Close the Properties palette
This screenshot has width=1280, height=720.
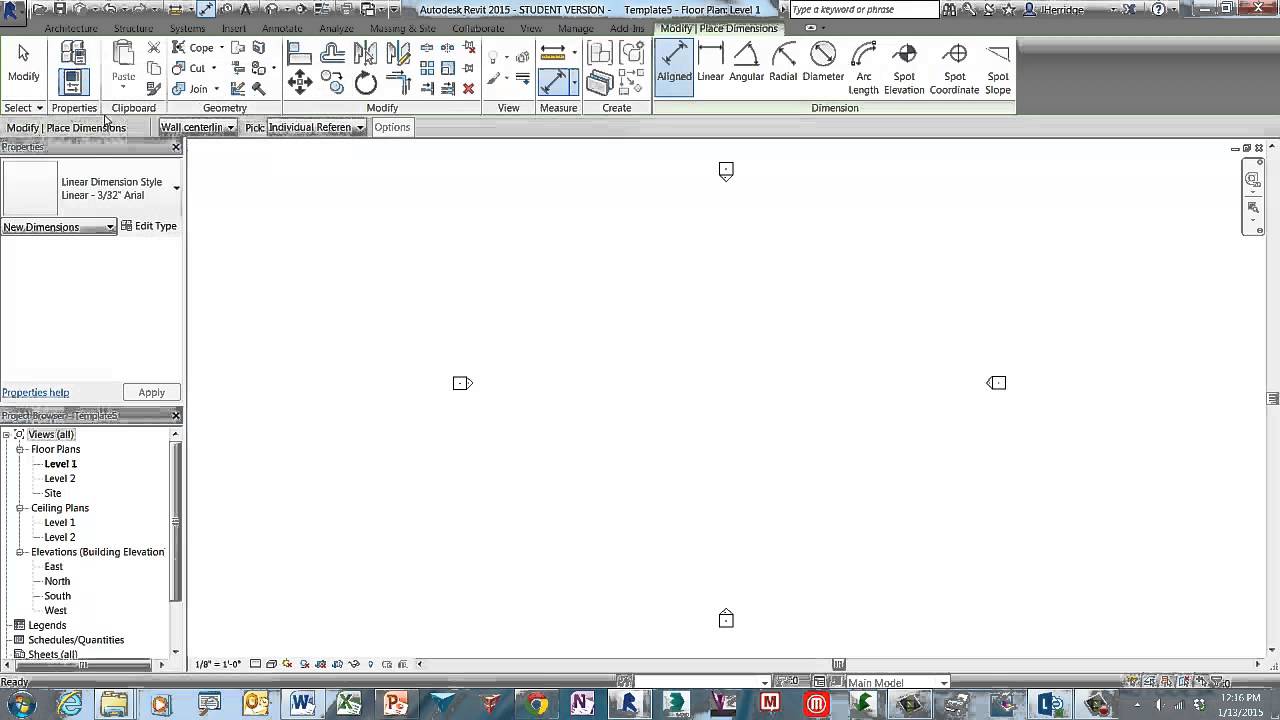coord(176,147)
